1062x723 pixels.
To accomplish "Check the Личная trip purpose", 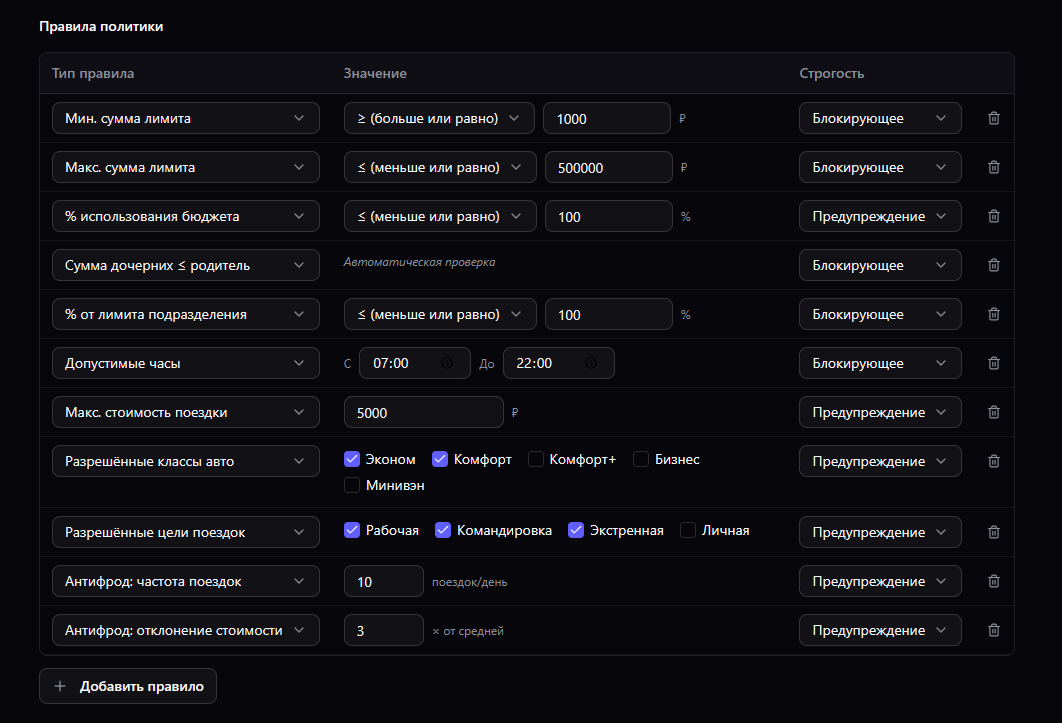I will (x=688, y=530).
